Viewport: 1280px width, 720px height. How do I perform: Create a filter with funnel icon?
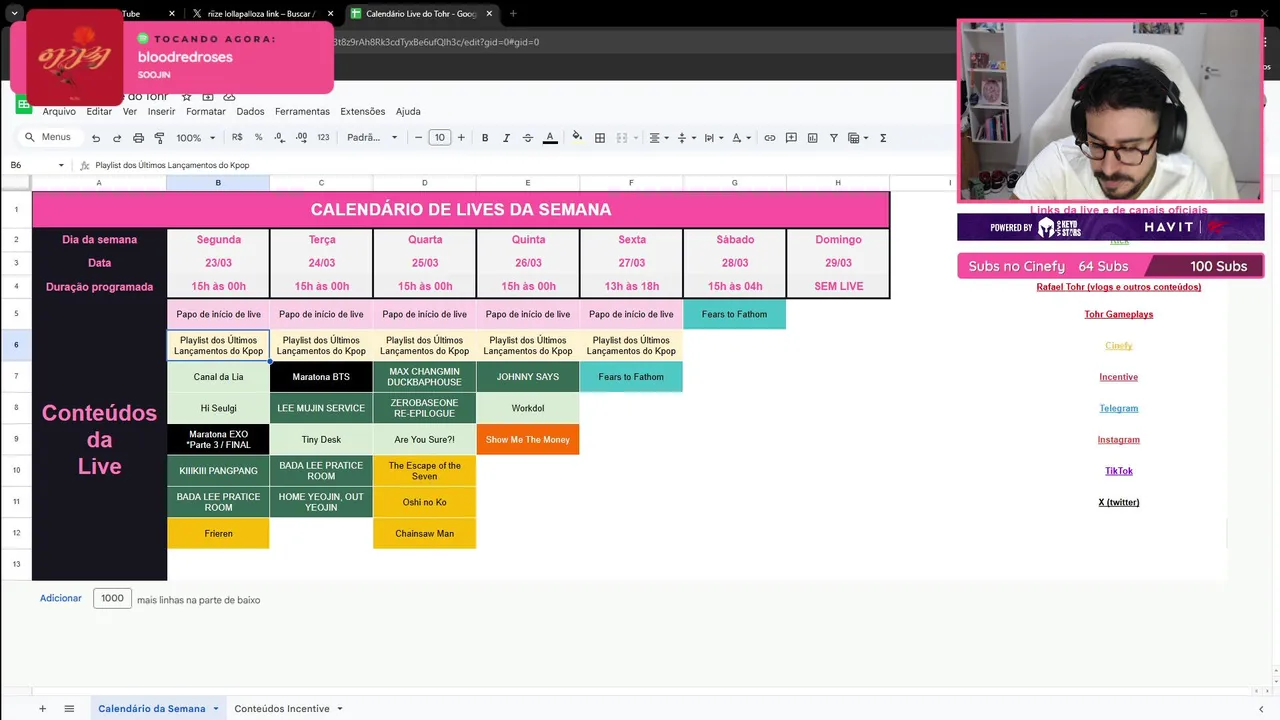[x=834, y=138]
